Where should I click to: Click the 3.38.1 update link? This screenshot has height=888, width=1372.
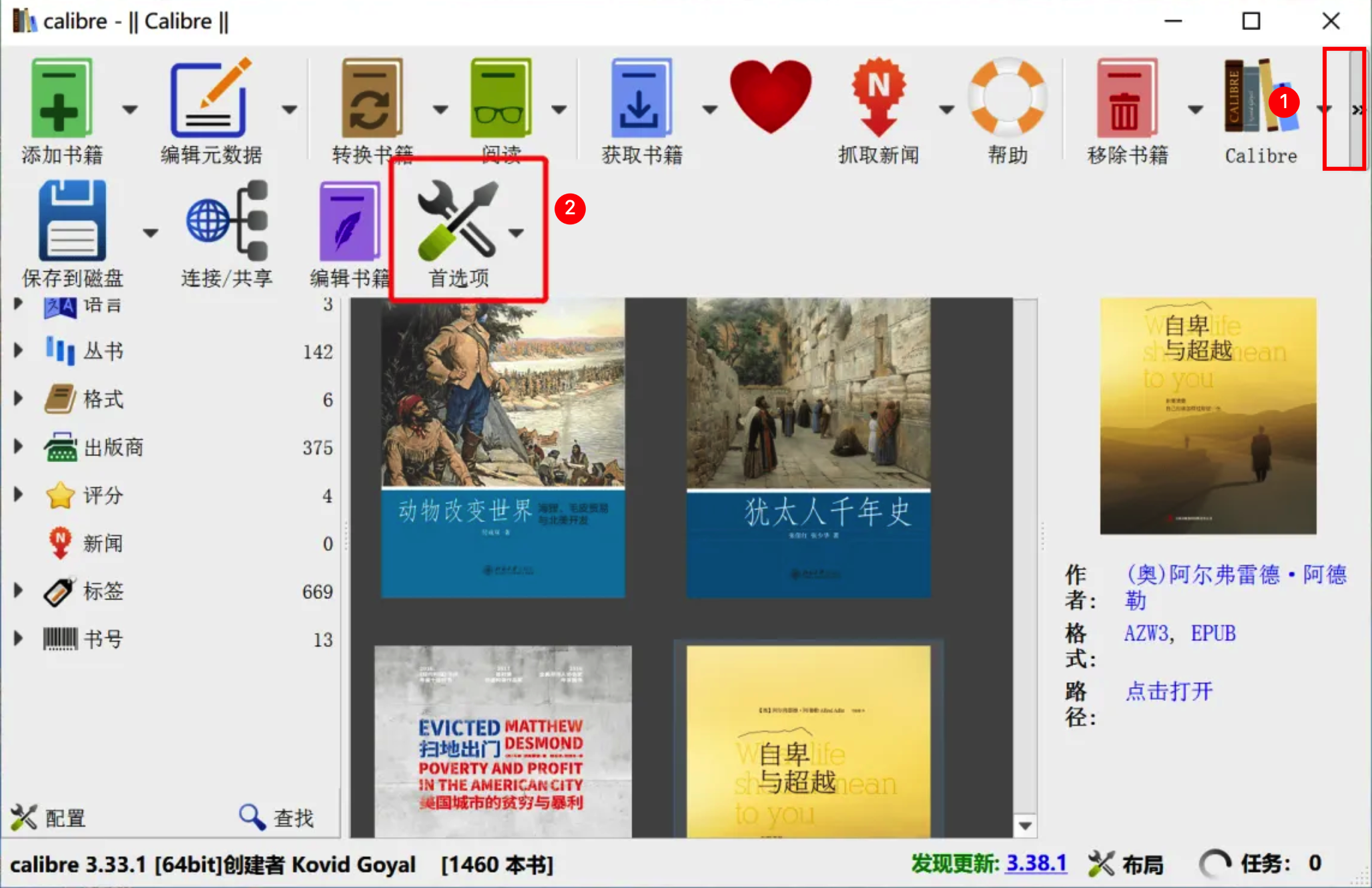pos(1036,863)
